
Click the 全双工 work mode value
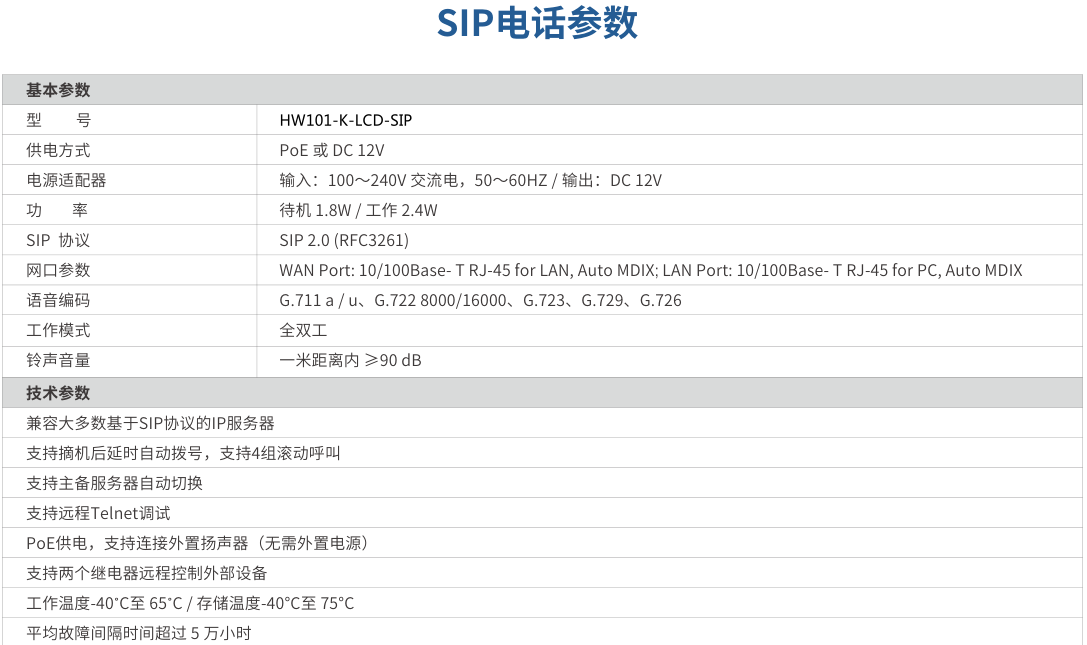(304, 330)
